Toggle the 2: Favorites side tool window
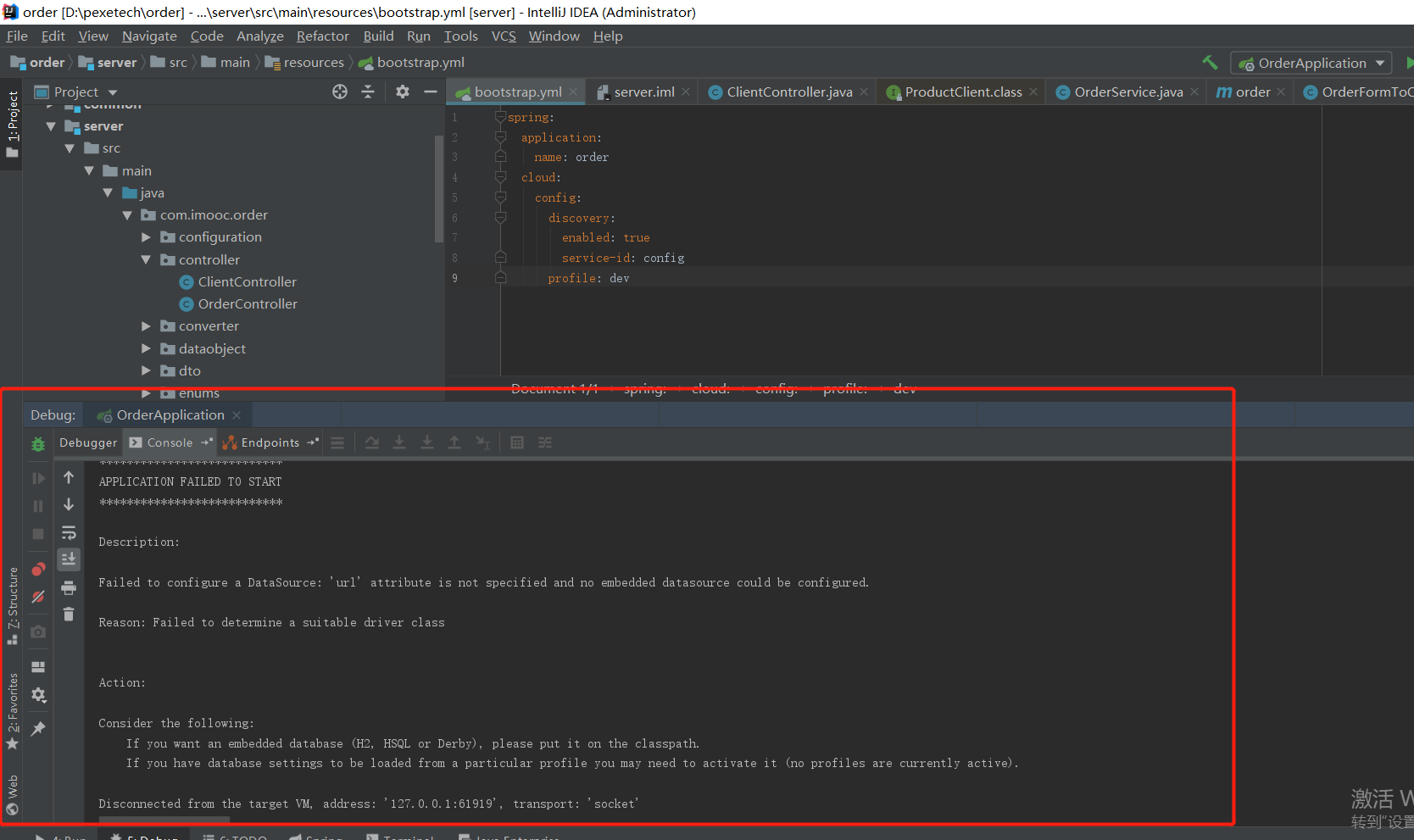 [x=12, y=710]
